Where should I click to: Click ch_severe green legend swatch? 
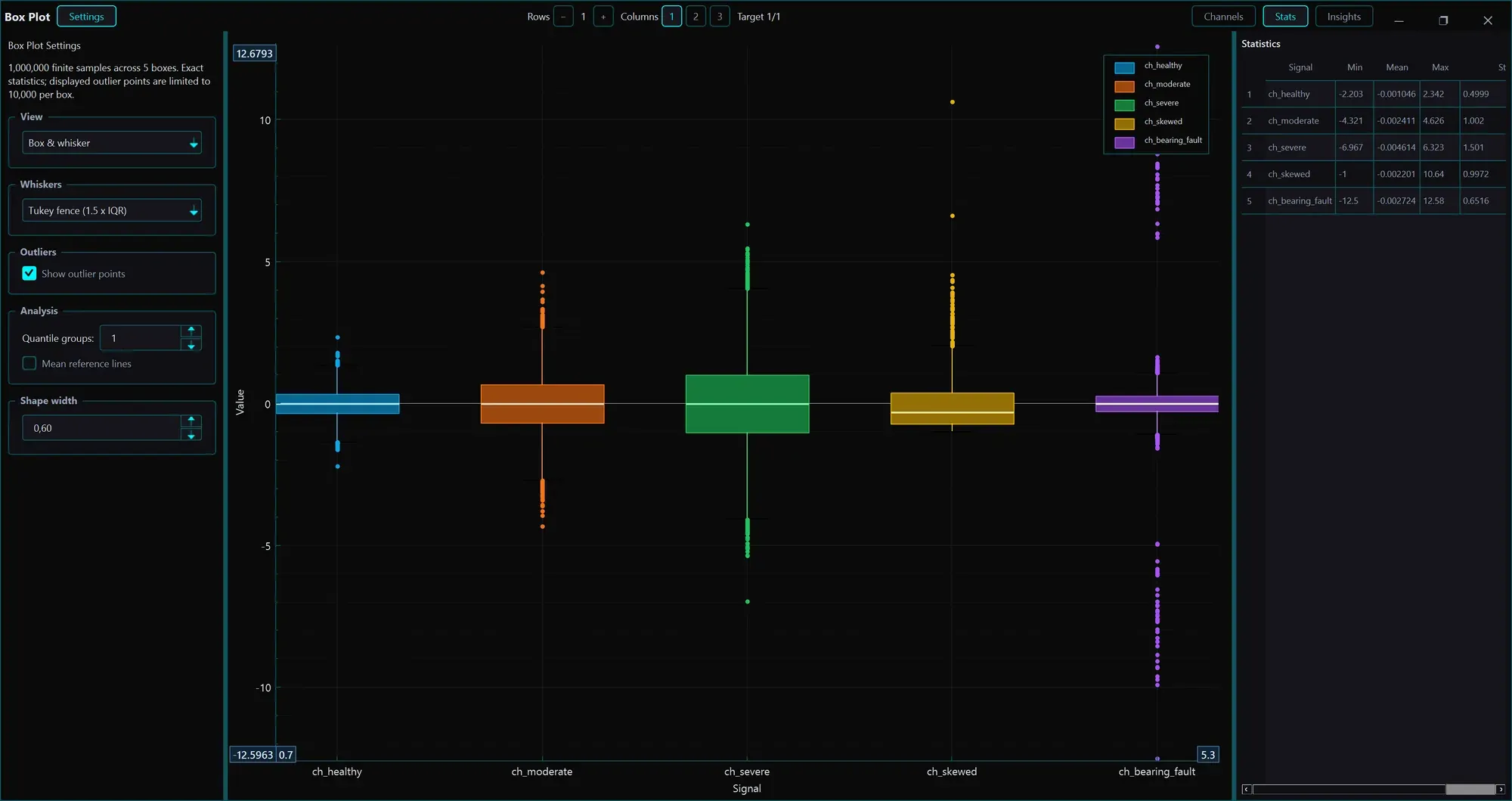[x=1124, y=104]
